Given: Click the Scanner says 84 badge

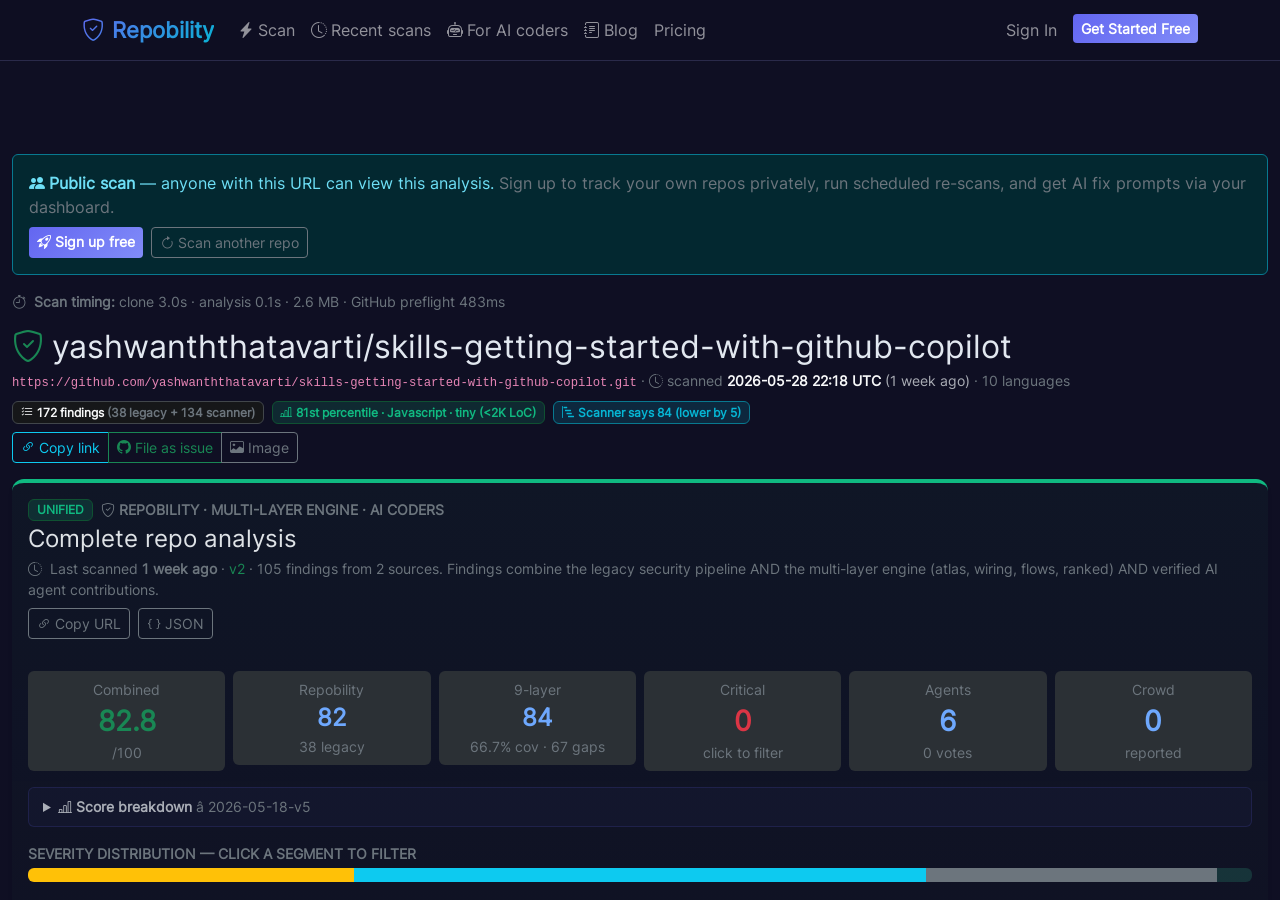Looking at the screenshot, I should point(651,412).
